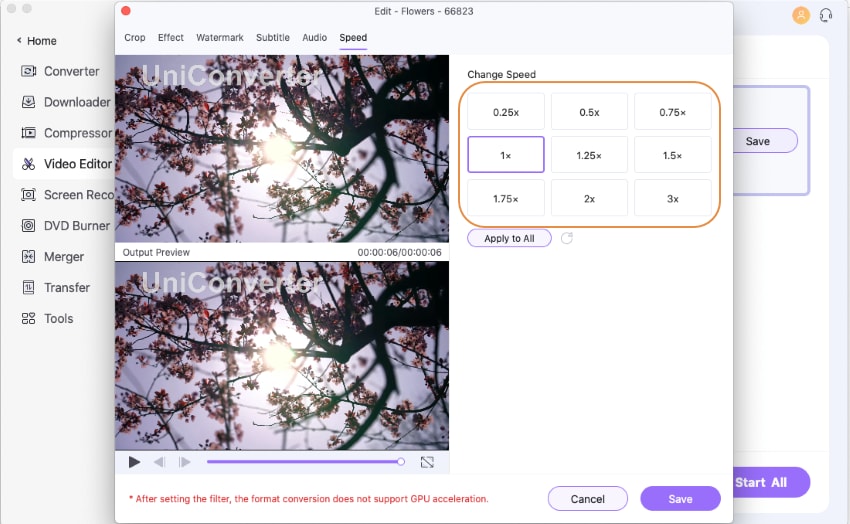Switch to the Audio tab

click(x=314, y=37)
